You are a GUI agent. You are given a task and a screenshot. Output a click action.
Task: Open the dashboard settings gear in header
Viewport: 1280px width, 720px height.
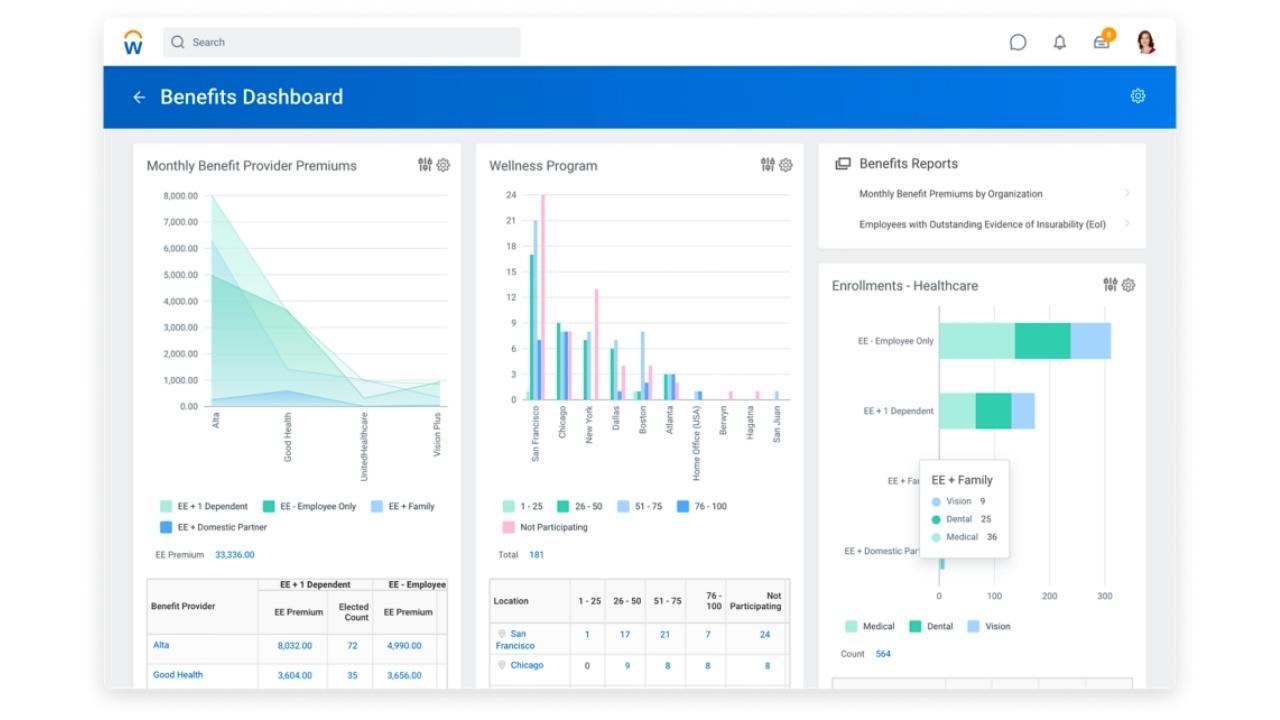coord(1138,96)
